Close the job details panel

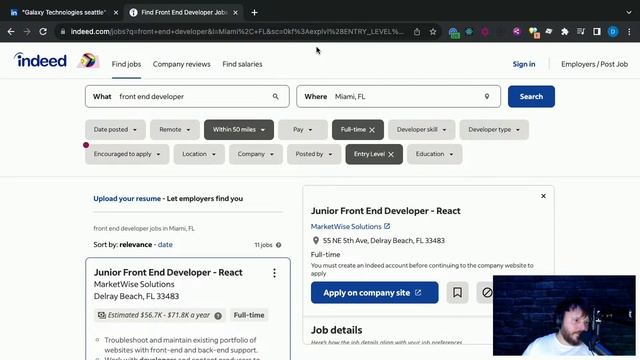coord(543,196)
